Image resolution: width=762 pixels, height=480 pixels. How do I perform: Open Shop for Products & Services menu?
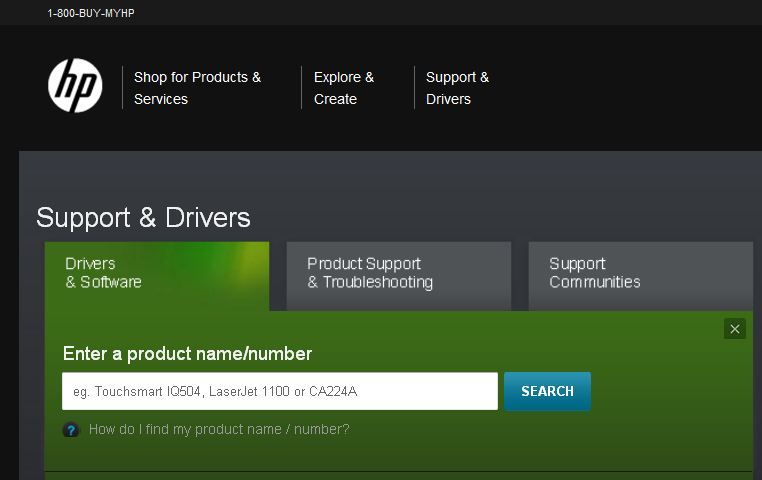coord(197,88)
